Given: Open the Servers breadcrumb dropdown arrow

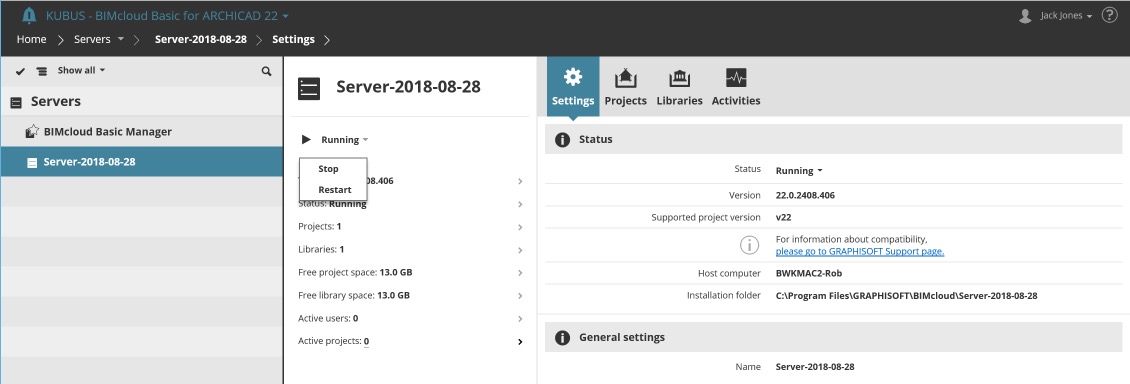Looking at the screenshot, I should coord(120,39).
